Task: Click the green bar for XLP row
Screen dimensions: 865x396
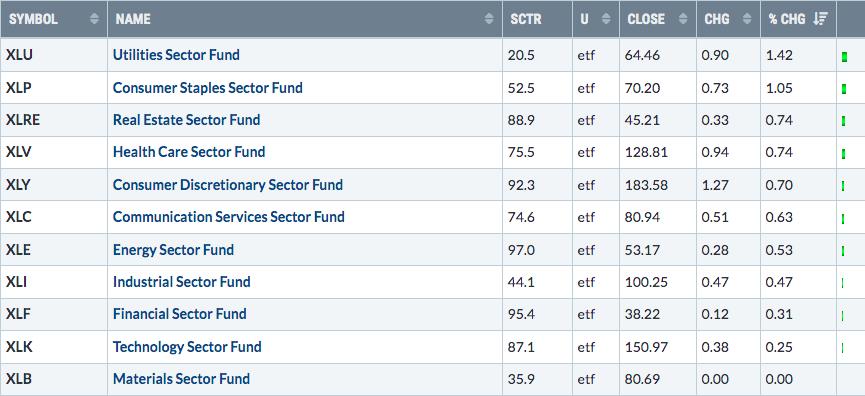Action: click(x=845, y=89)
